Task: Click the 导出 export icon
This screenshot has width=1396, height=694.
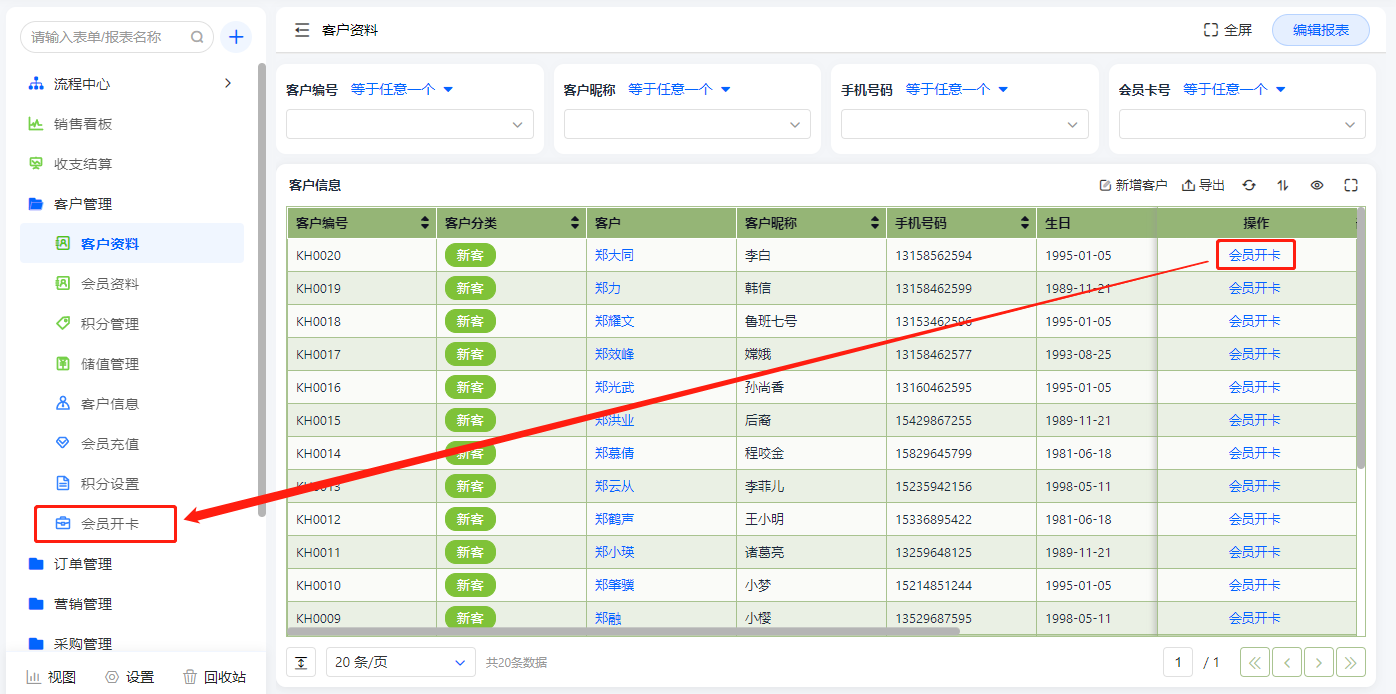Action: 1203,185
